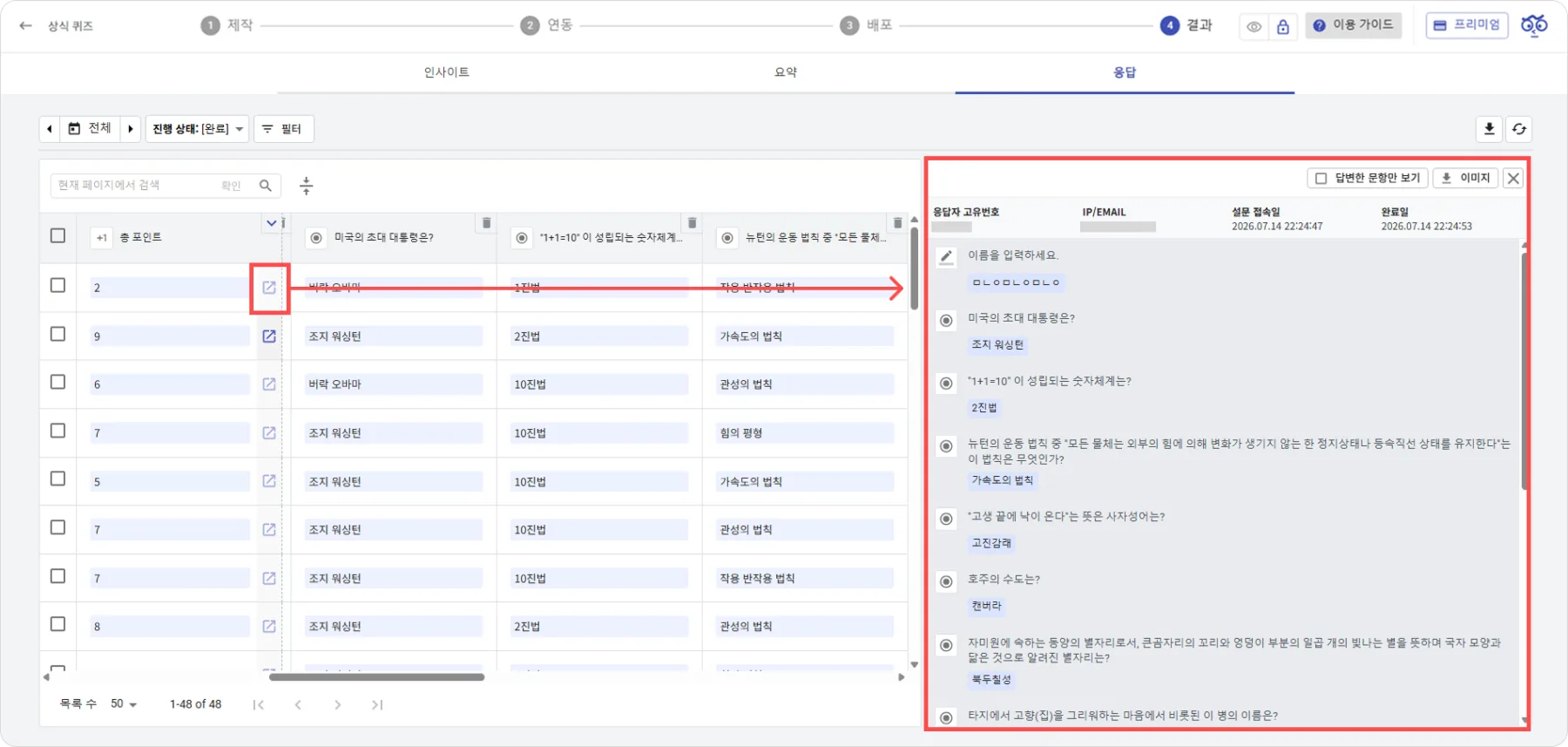Image resolution: width=1568 pixels, height=747 pixels.
Task: Click the detail panel vertical scrollbar
Action: pos(1524,370)
